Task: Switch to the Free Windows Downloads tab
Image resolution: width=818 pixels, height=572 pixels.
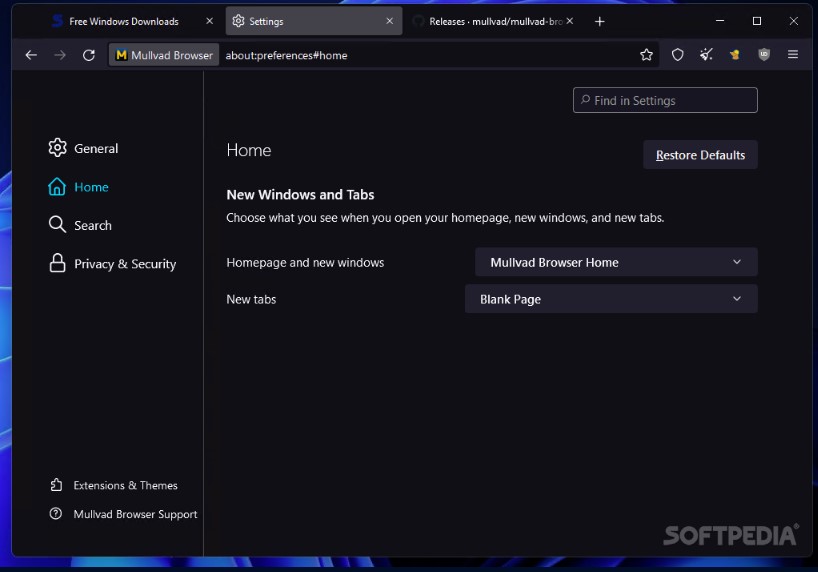Action: click(x=124, y=21)
